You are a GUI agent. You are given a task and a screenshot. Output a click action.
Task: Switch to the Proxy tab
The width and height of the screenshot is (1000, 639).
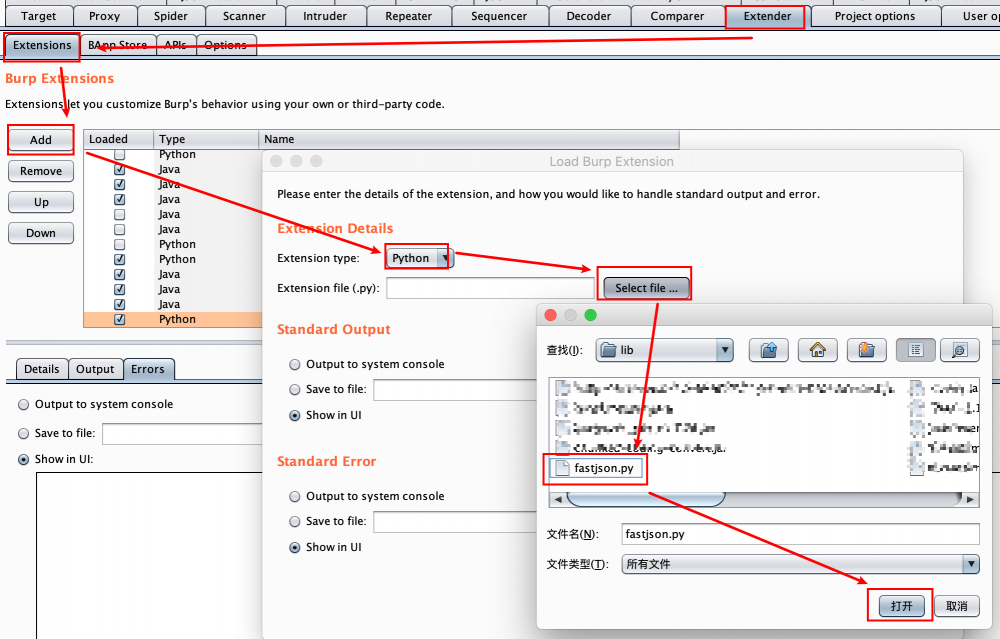tap(105, 16)
